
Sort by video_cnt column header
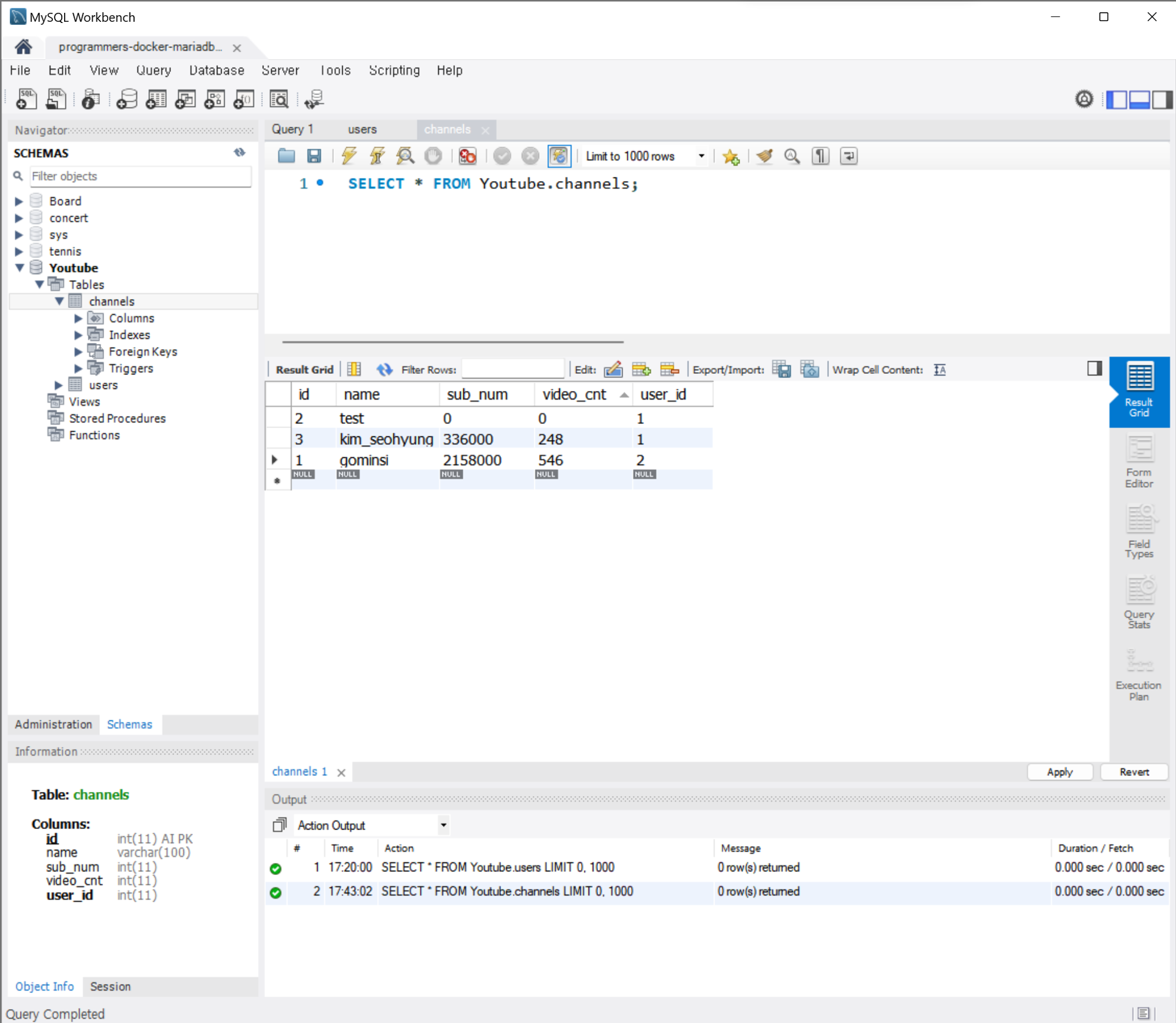[582, 395]
